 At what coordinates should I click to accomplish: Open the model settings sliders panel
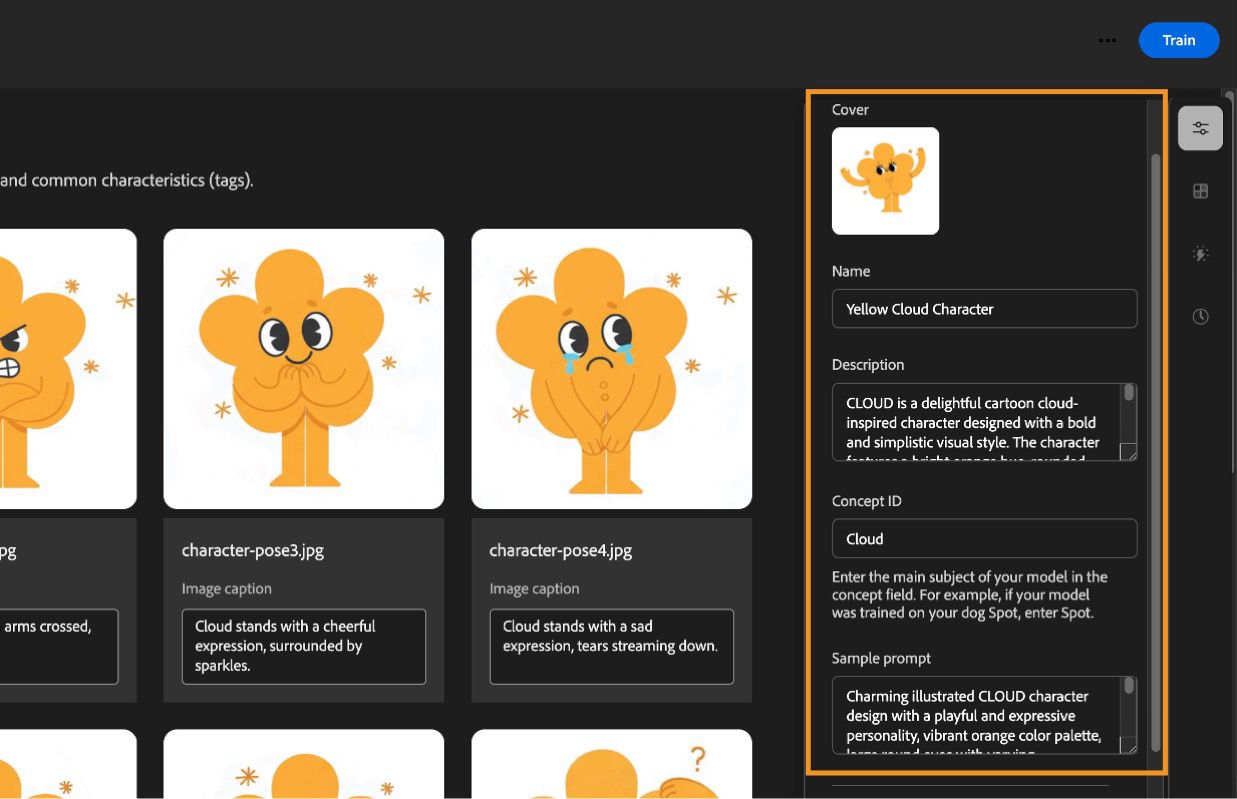[1200, 127]
